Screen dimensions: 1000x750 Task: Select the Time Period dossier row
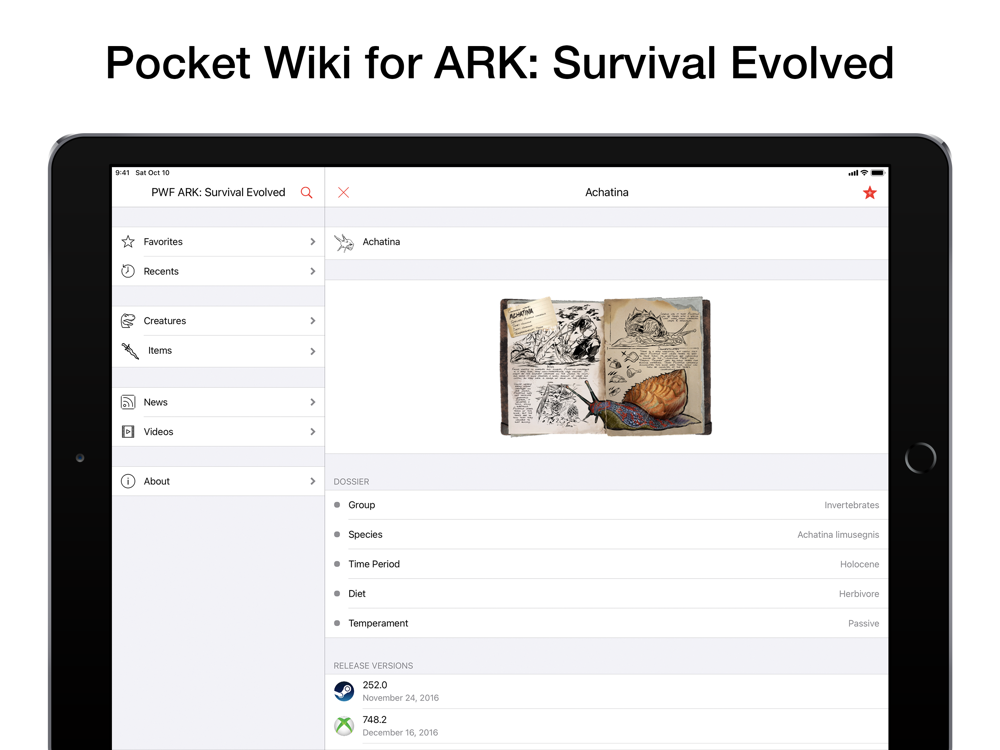[607, 564]
